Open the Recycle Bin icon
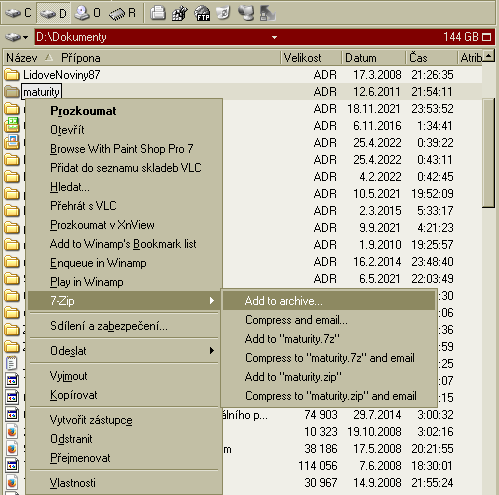 224,14
